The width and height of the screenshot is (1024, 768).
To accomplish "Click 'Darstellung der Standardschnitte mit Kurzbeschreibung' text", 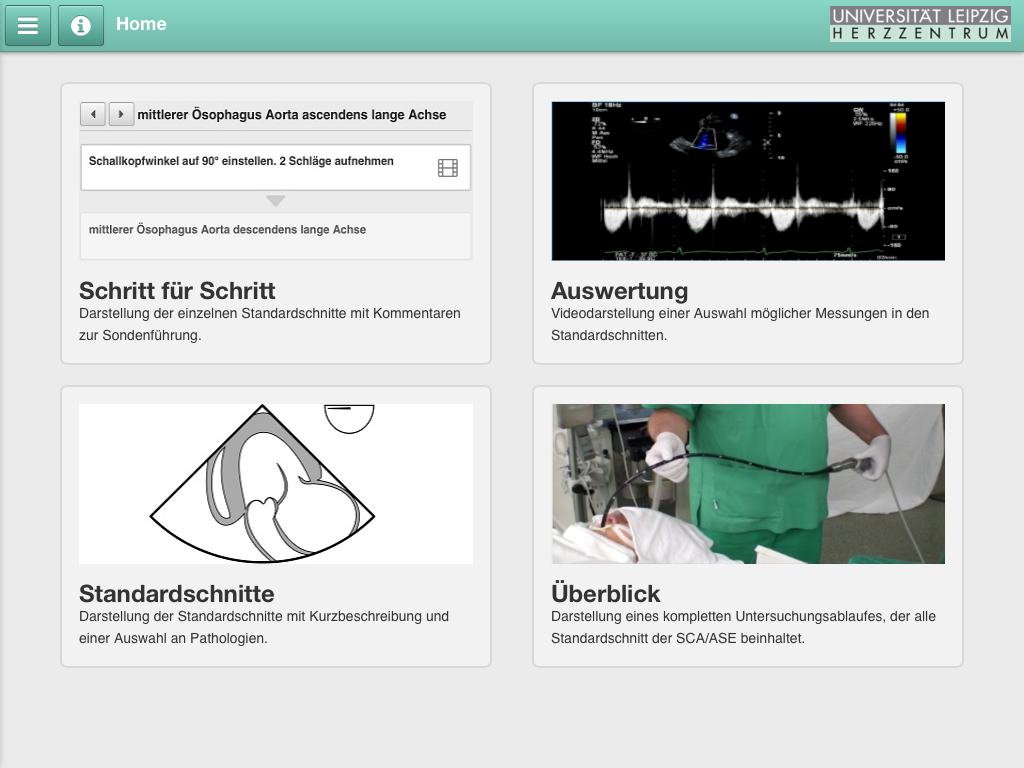I will click(x=264, y=628).
